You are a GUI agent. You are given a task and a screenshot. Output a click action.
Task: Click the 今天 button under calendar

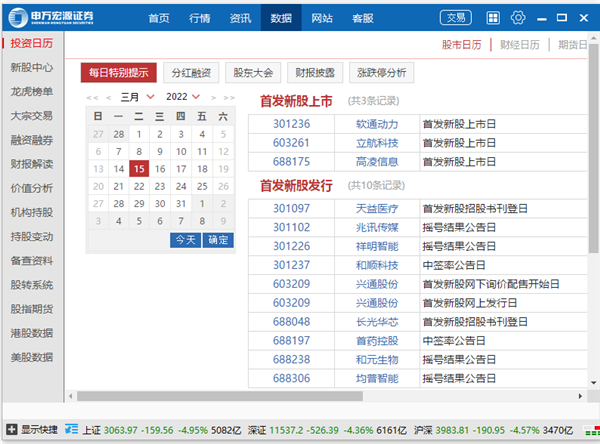185,240
